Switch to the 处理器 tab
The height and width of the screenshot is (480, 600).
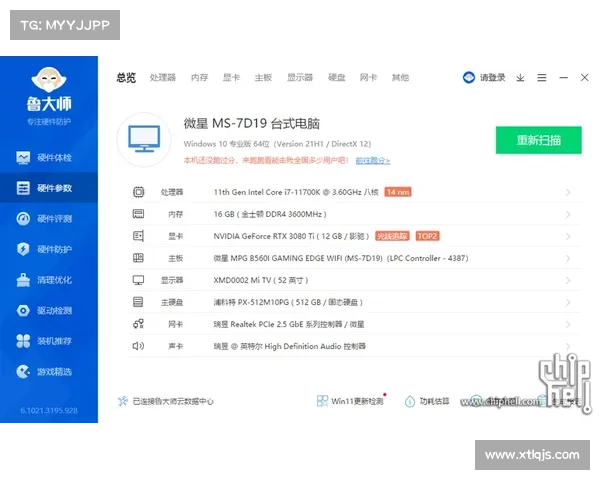pyautogui.click(x=163, y=78)
